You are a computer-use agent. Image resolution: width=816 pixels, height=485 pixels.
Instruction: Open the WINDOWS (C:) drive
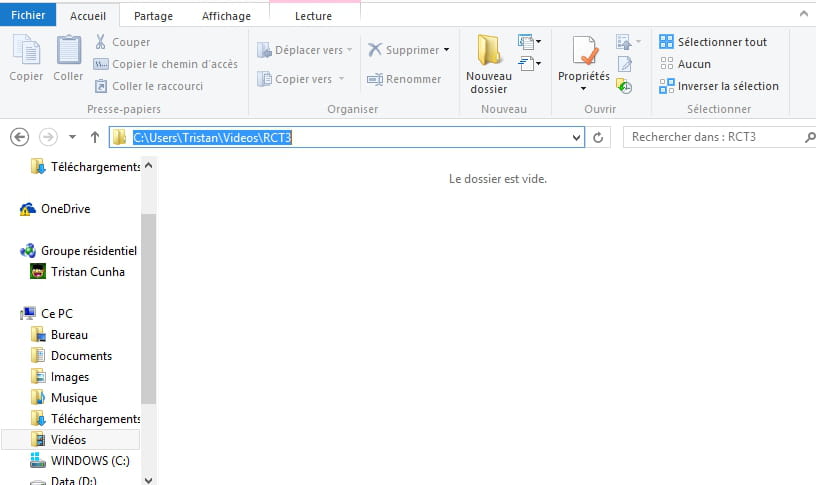point(80,461)
